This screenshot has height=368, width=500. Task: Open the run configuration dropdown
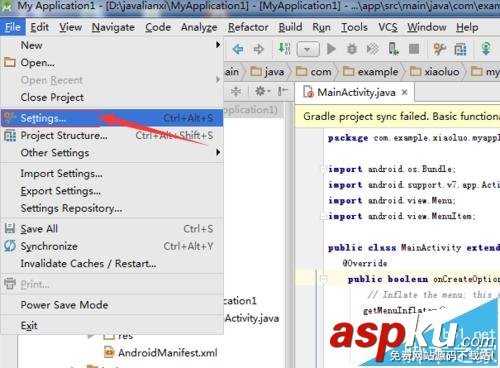(308, 50)
